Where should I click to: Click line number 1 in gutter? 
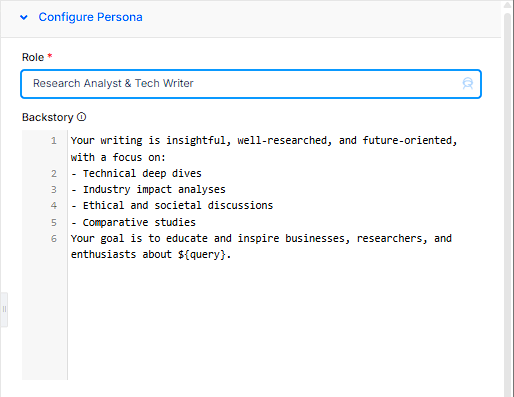pos(54,141)
